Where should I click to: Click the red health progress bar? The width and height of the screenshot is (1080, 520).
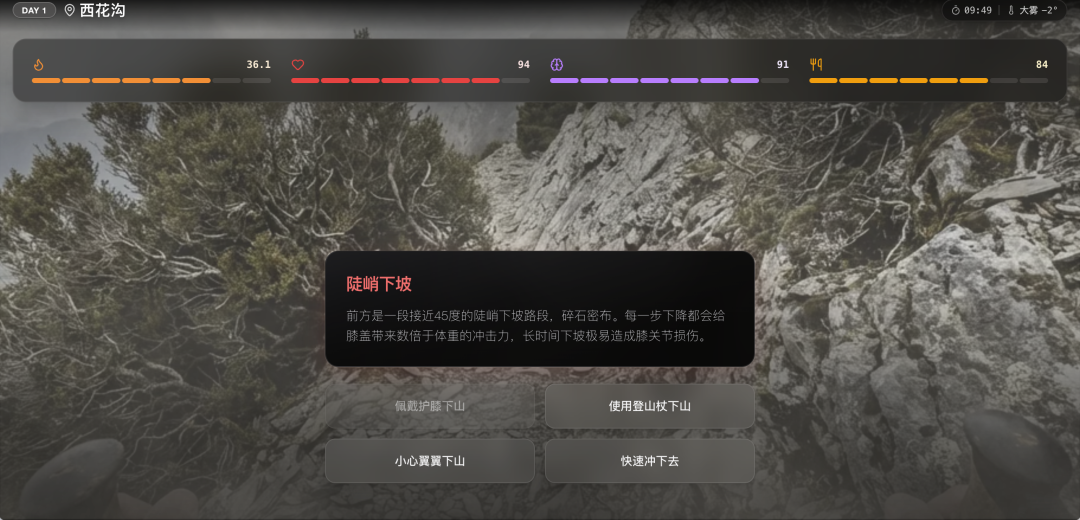[x=410, y=80]
